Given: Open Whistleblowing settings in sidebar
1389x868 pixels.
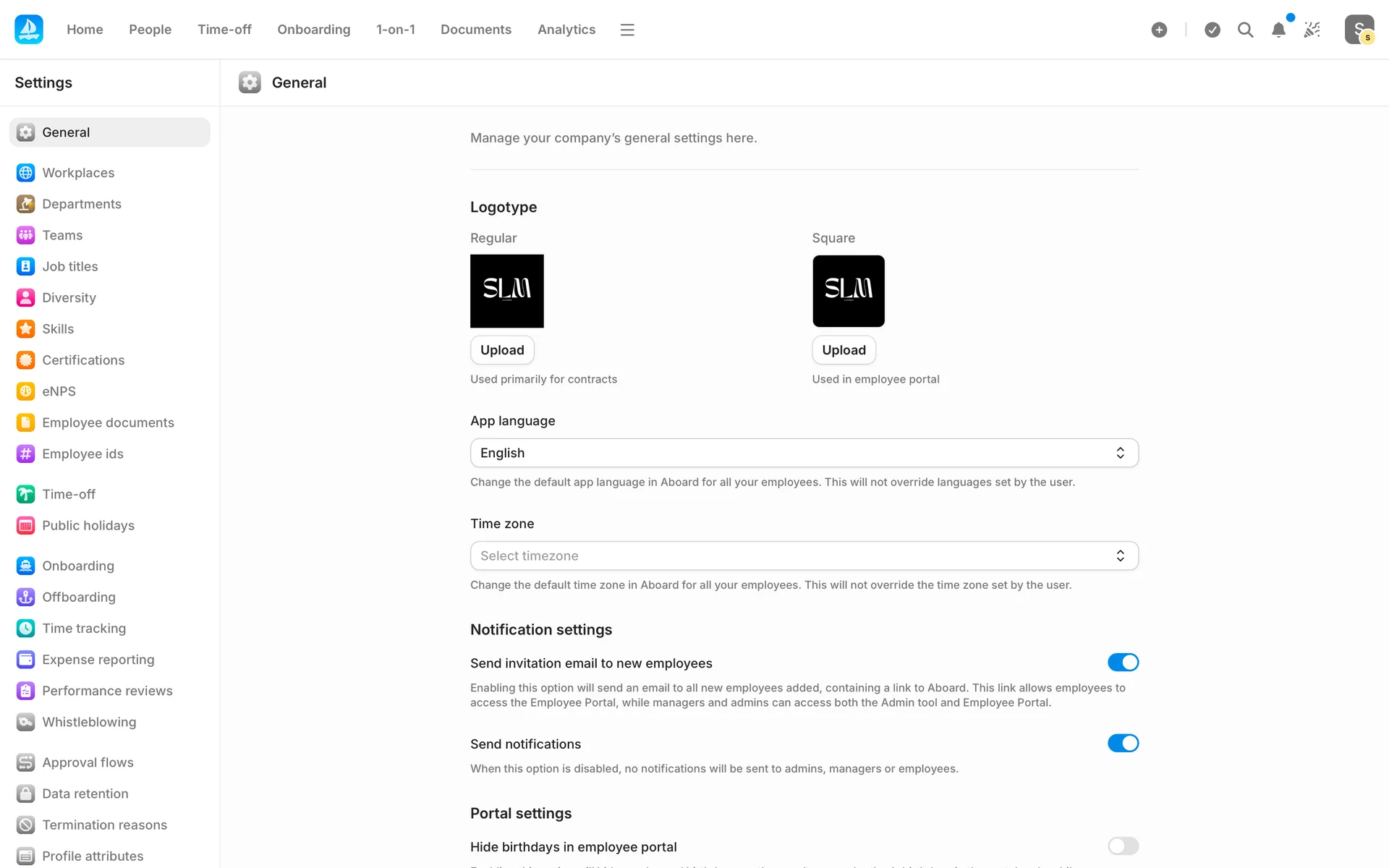Looking at the screenshot, I should pos(89,722).
